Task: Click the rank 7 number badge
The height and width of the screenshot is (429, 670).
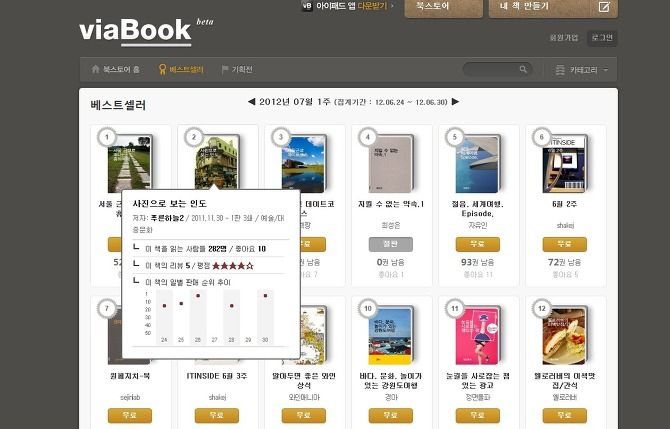Action: pyautogui.click(x=107, y=309)
